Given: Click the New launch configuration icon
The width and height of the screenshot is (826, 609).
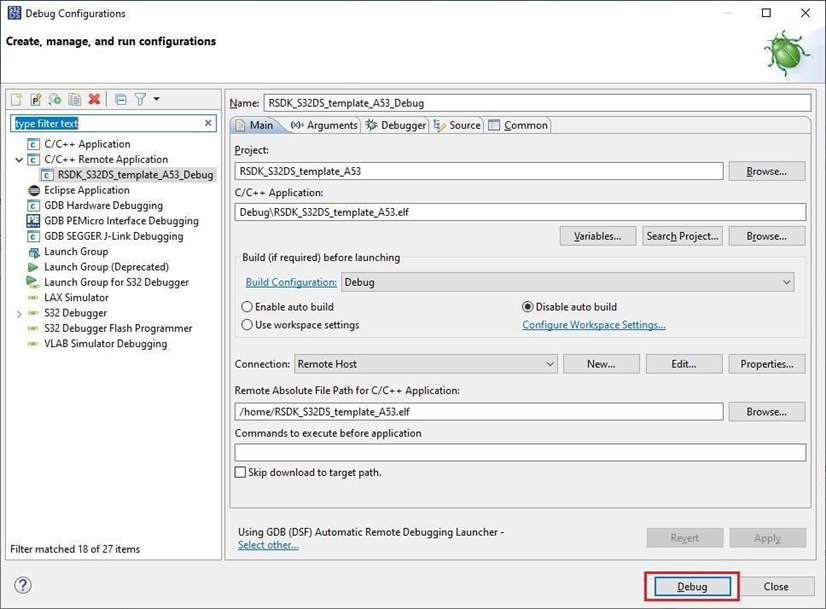Looking at the screenshot, I should click(16, 99).
